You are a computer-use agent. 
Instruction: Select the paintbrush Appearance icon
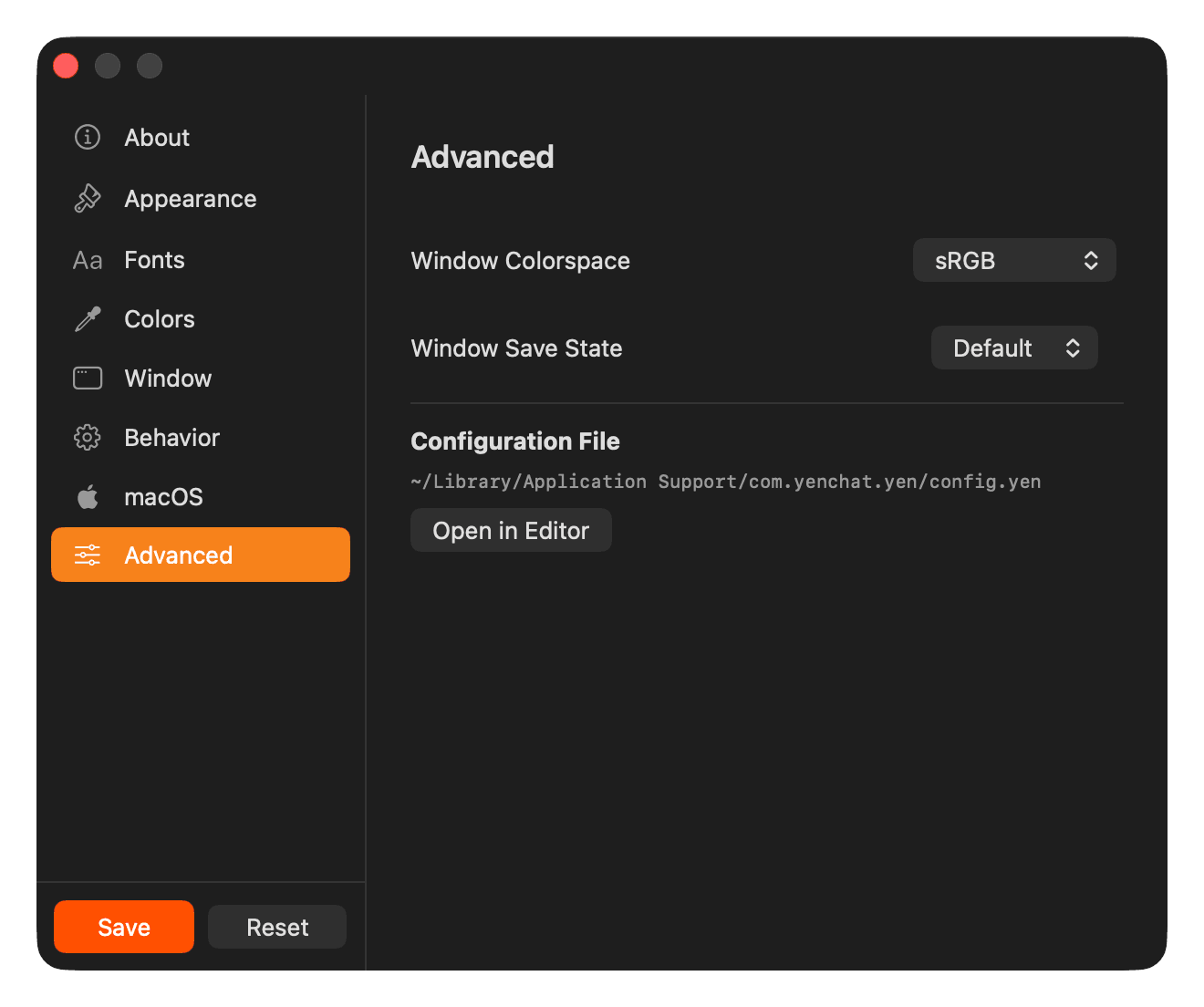click(87, 198)
